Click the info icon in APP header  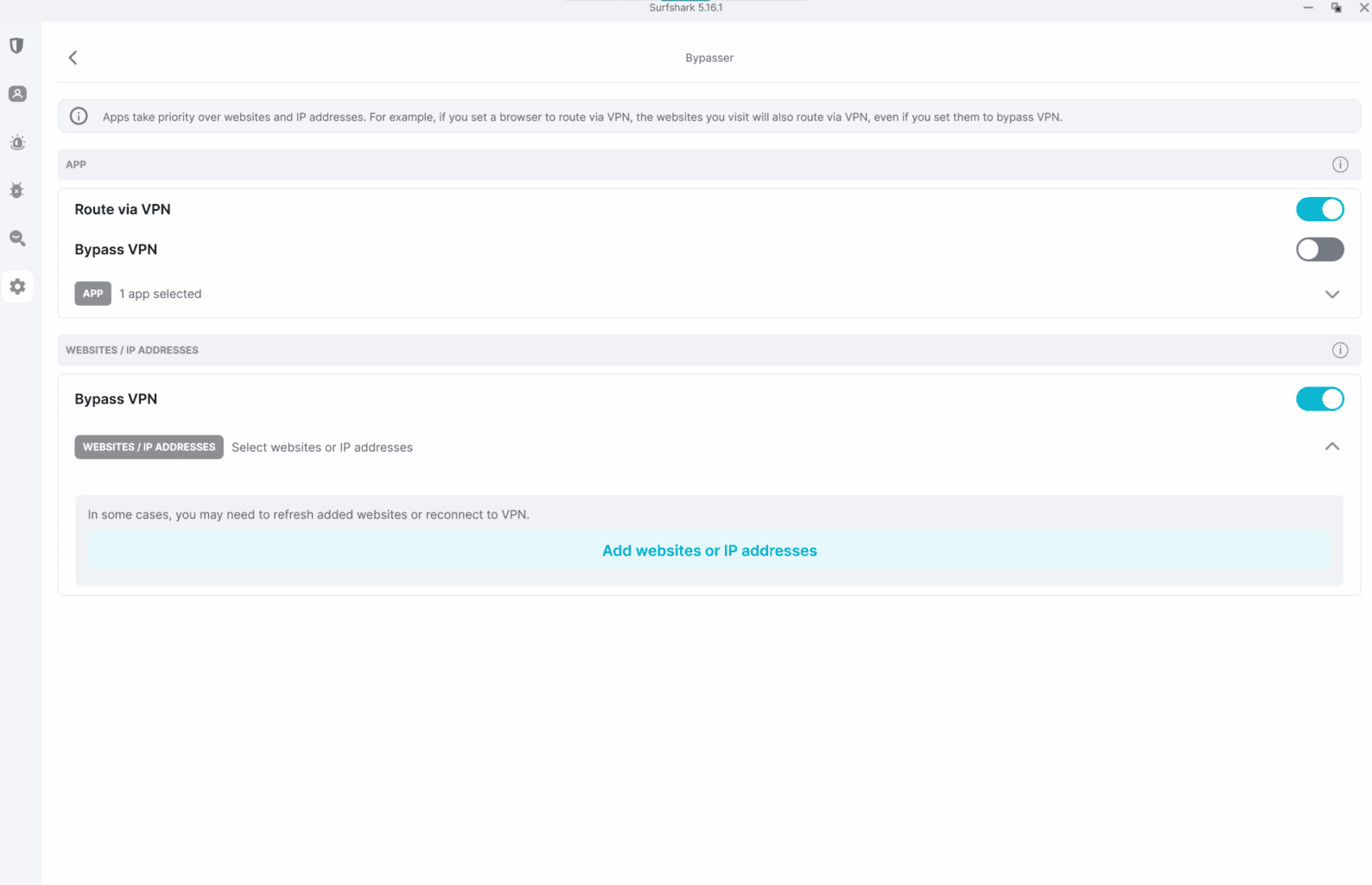[1340, 165]
